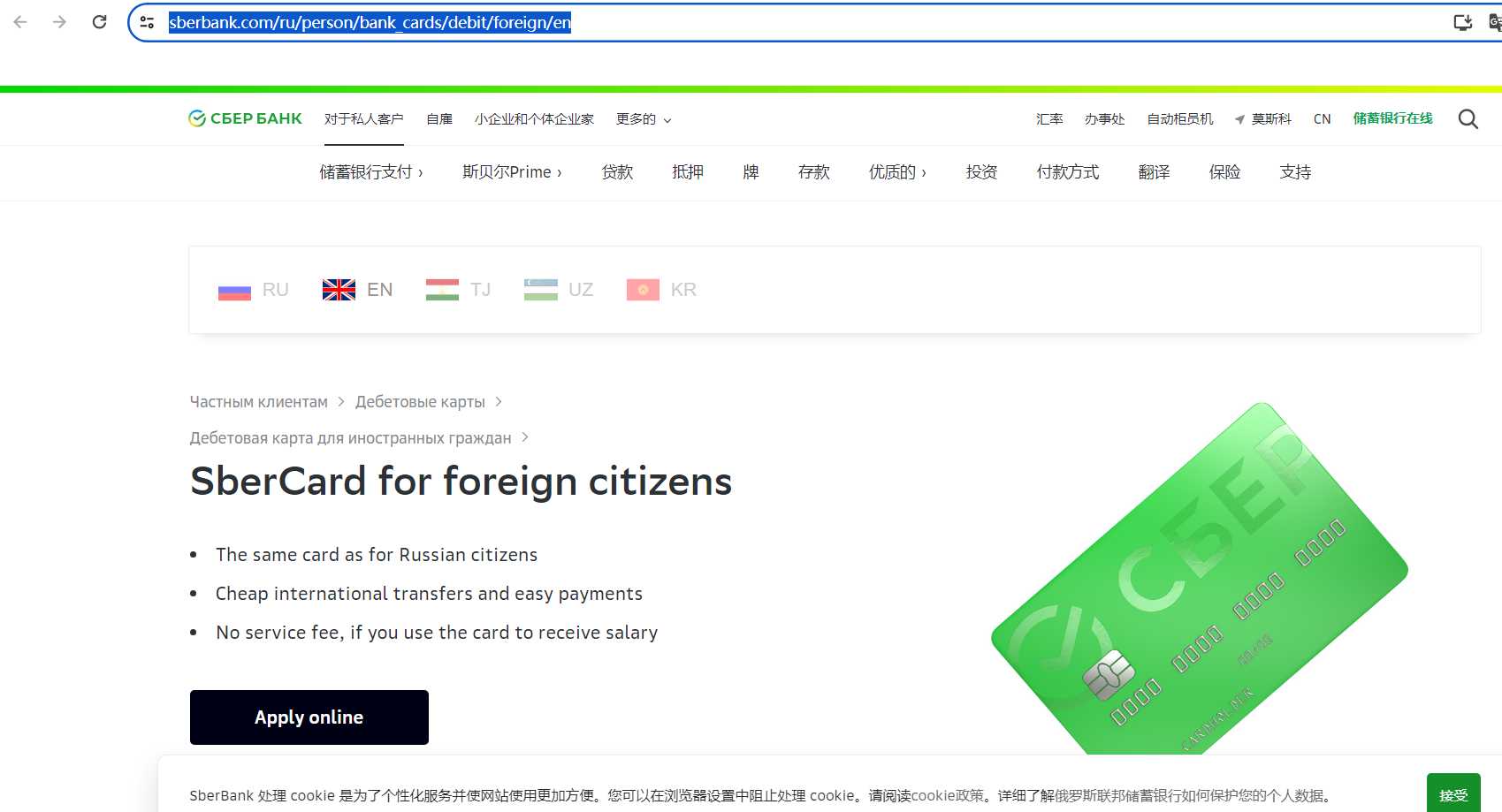Click the SberCard for foreign citizens heading
The image size is (1502, 812).
(x=461, y=482)
